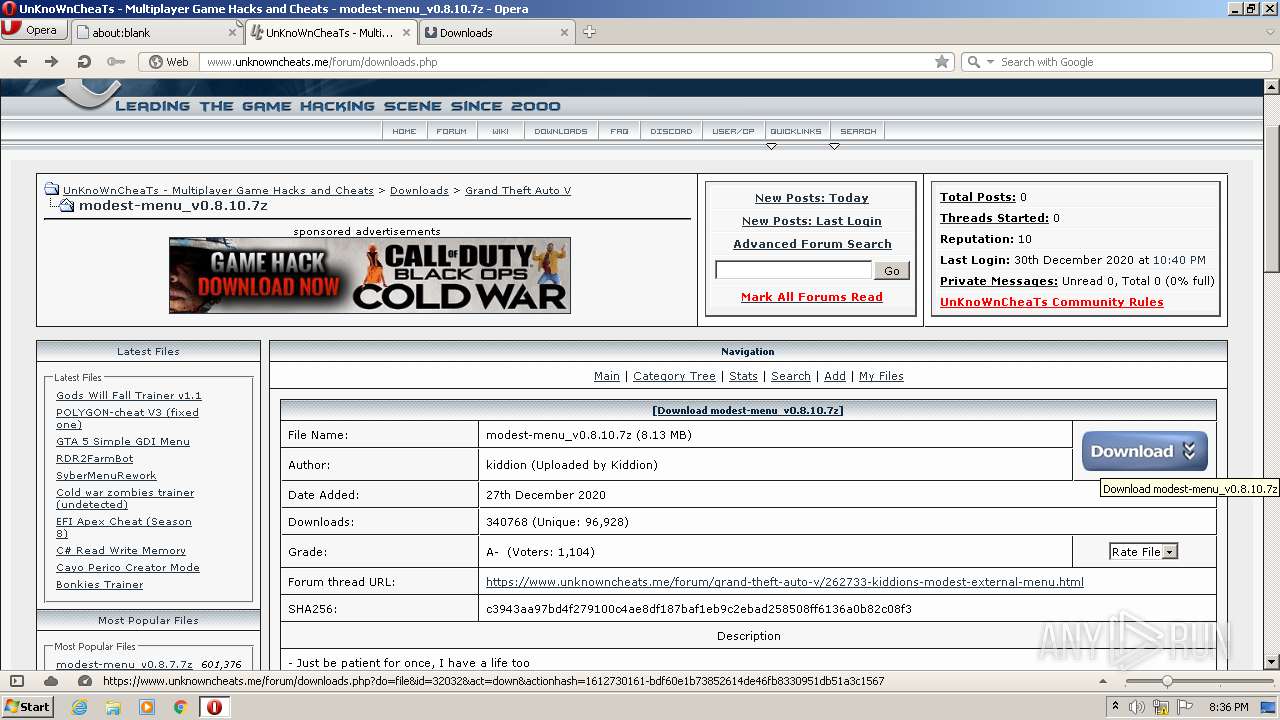Open Advanced Forum Search
This screenshot has width=1280, height=720.
(812, 244)
